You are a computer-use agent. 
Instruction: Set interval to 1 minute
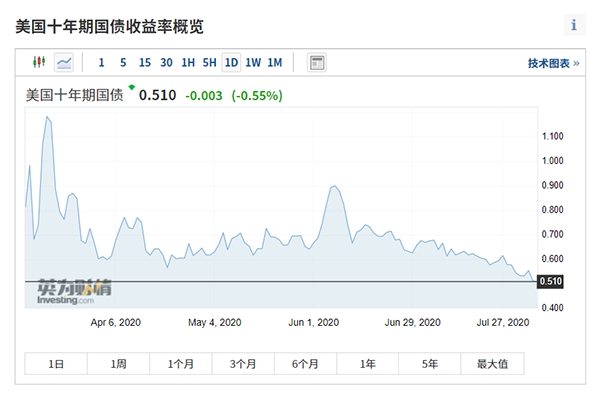101,62
